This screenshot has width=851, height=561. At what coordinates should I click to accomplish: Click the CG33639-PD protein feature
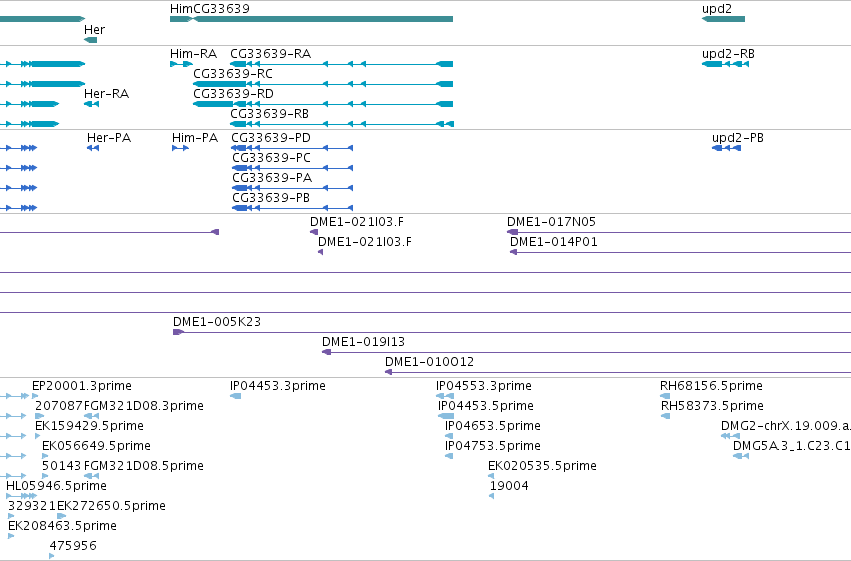(292, 148)
